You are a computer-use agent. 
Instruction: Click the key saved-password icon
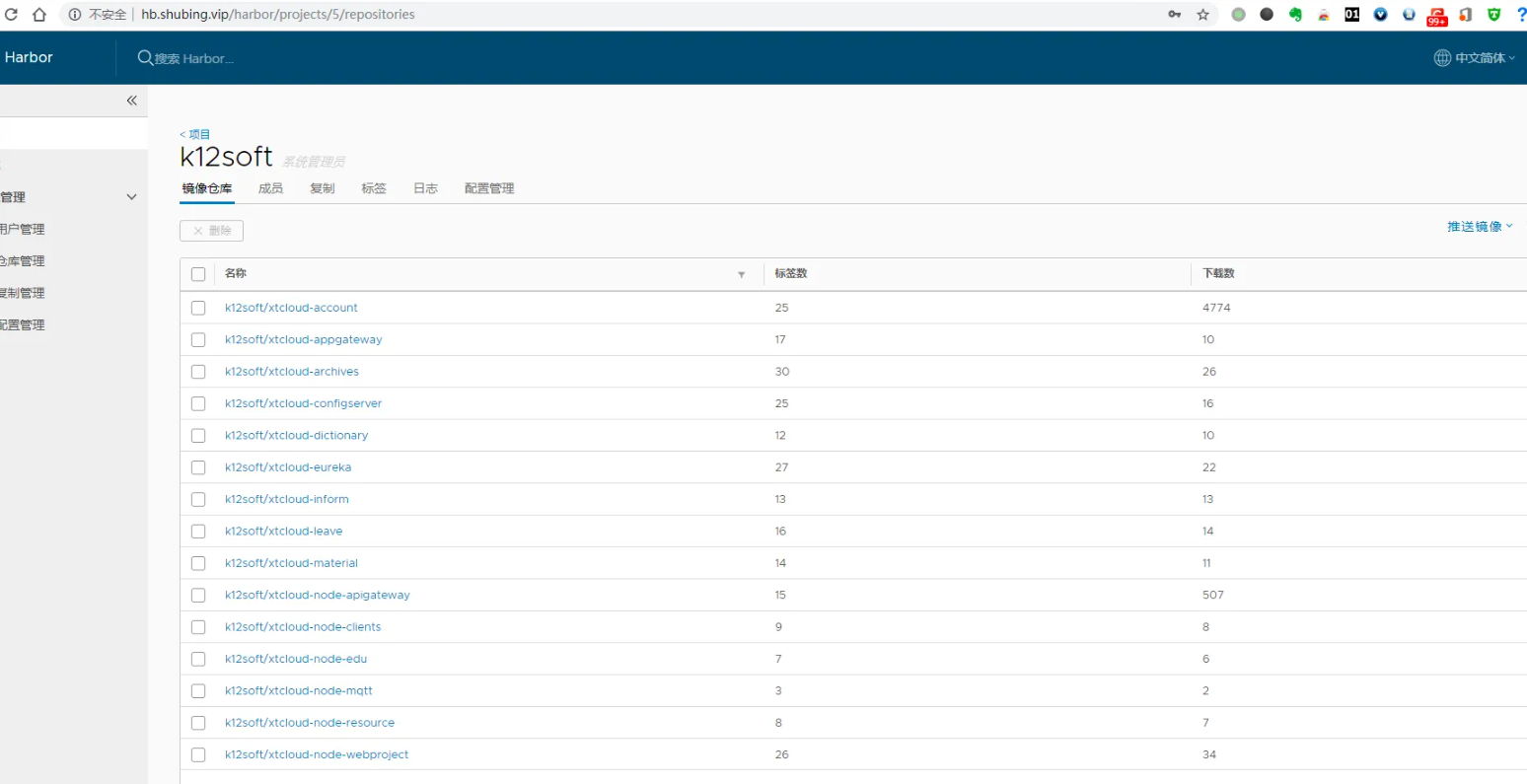(1174, 15)
